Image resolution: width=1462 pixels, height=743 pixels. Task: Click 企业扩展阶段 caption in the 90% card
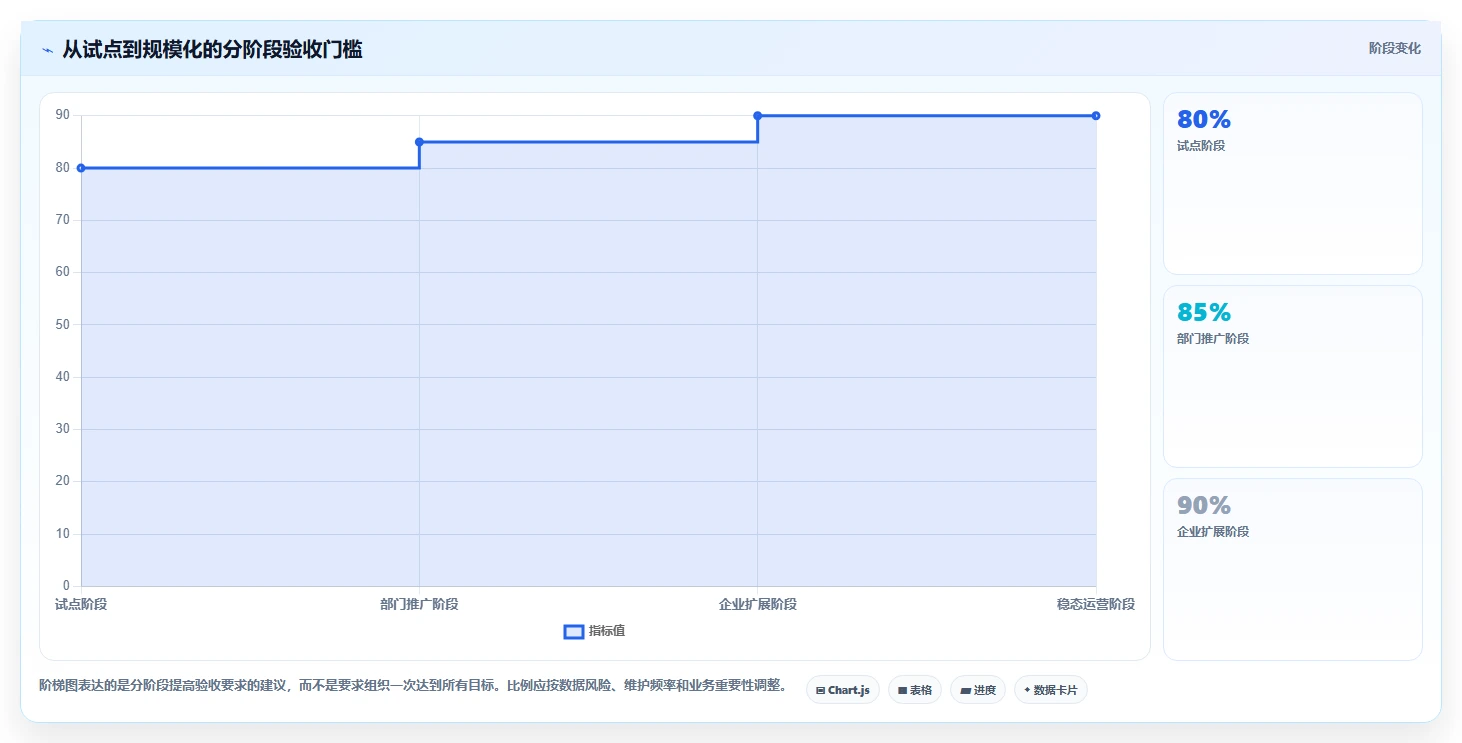point(1213,532)
